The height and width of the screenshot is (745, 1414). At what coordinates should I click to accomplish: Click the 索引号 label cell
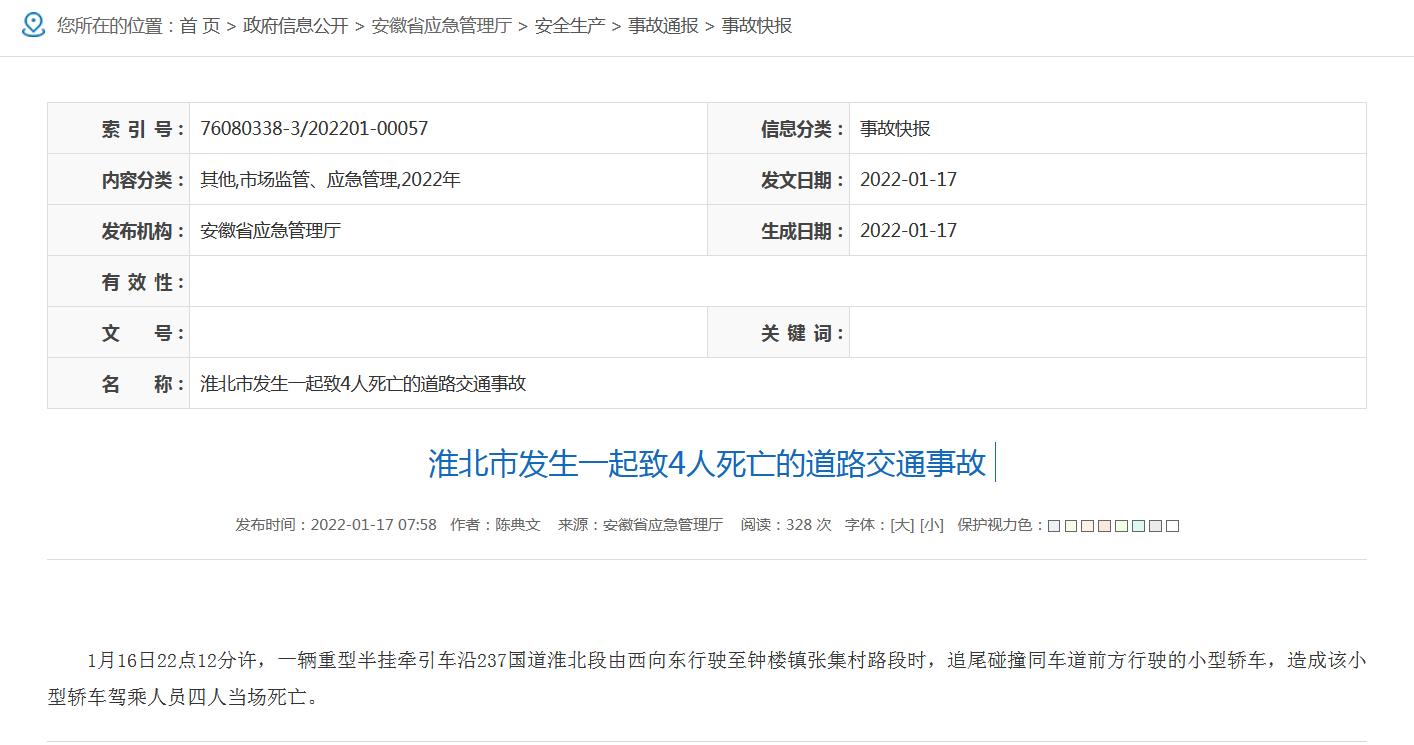[119, 128]
